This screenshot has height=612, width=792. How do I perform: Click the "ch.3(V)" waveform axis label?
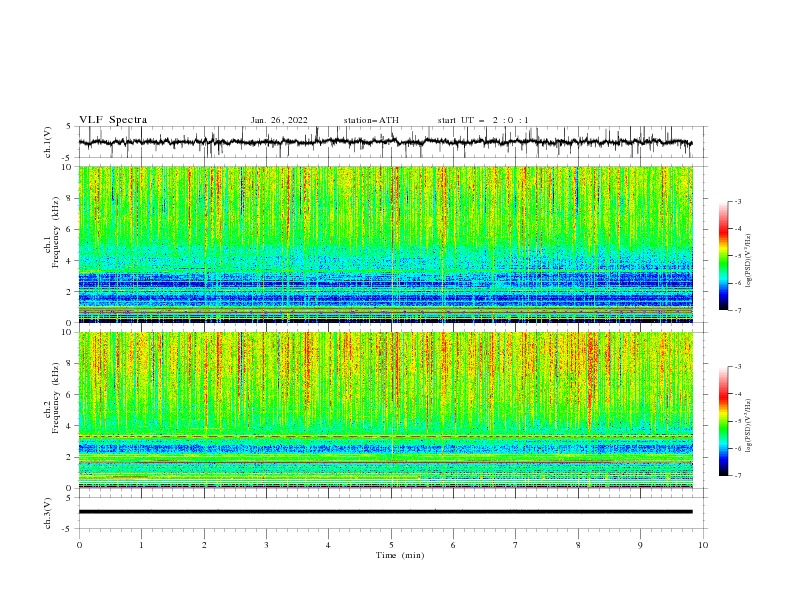[48, 513]
